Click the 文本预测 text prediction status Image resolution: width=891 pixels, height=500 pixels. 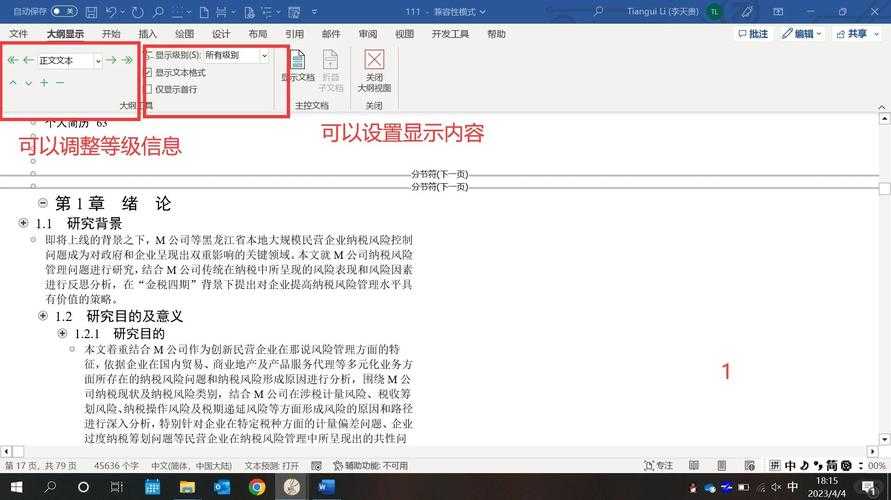coord(272,466)
